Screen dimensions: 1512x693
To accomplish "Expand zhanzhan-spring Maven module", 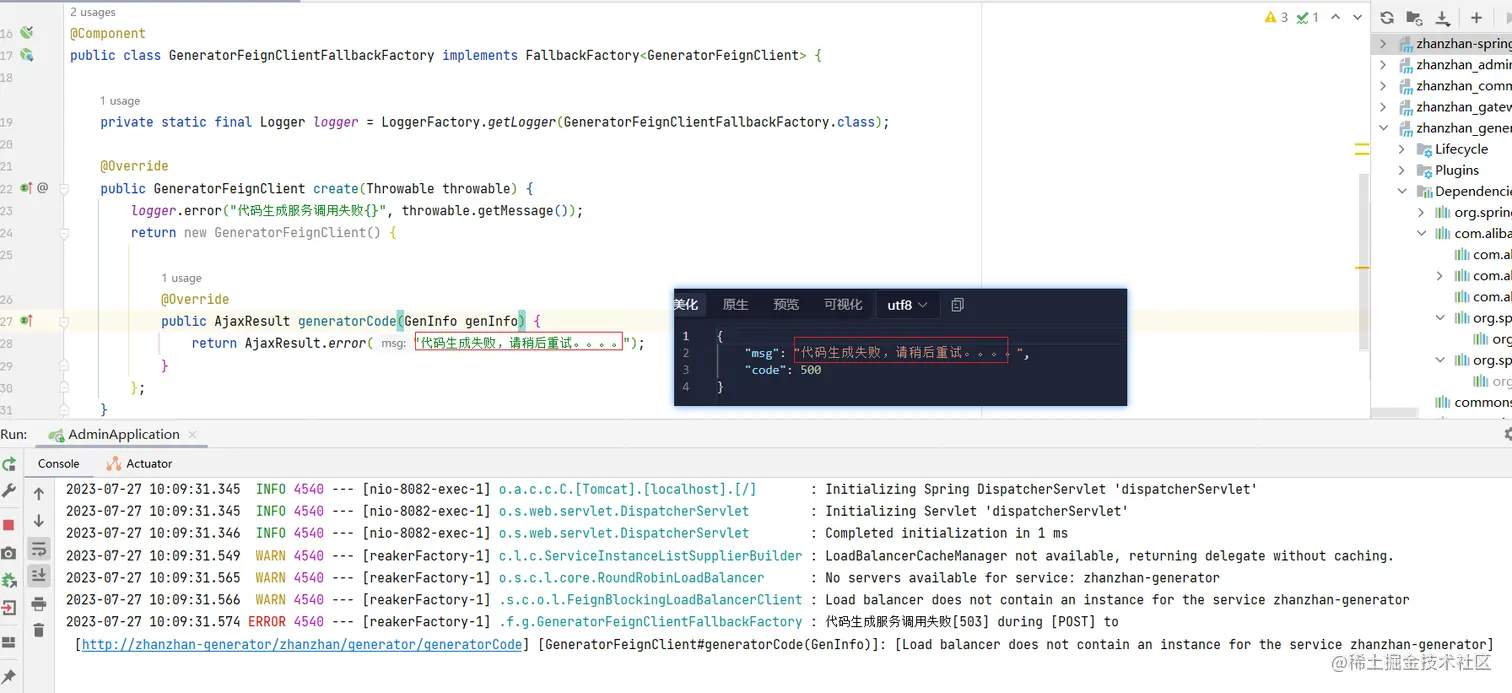I will point(1383,44).
